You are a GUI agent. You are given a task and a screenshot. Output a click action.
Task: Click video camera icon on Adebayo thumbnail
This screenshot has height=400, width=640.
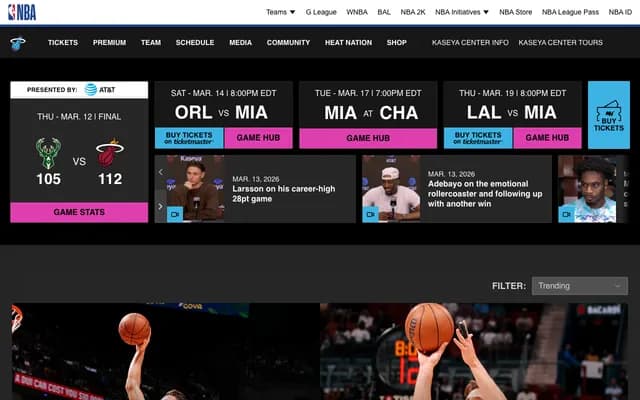pyautogui.click(x=370, y=214)
